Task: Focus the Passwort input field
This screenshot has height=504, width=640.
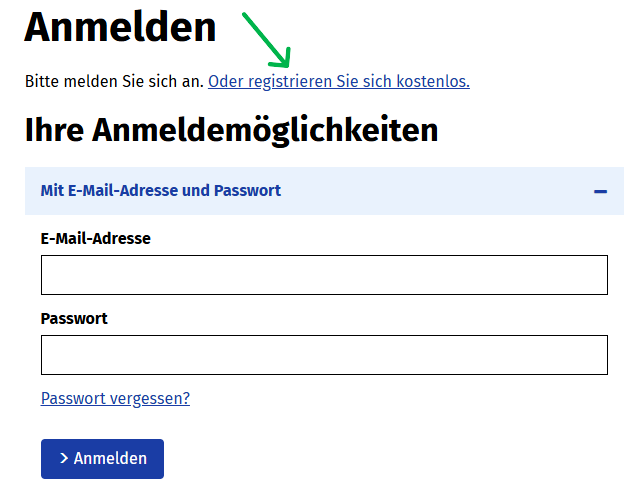Action: point(324,355)
